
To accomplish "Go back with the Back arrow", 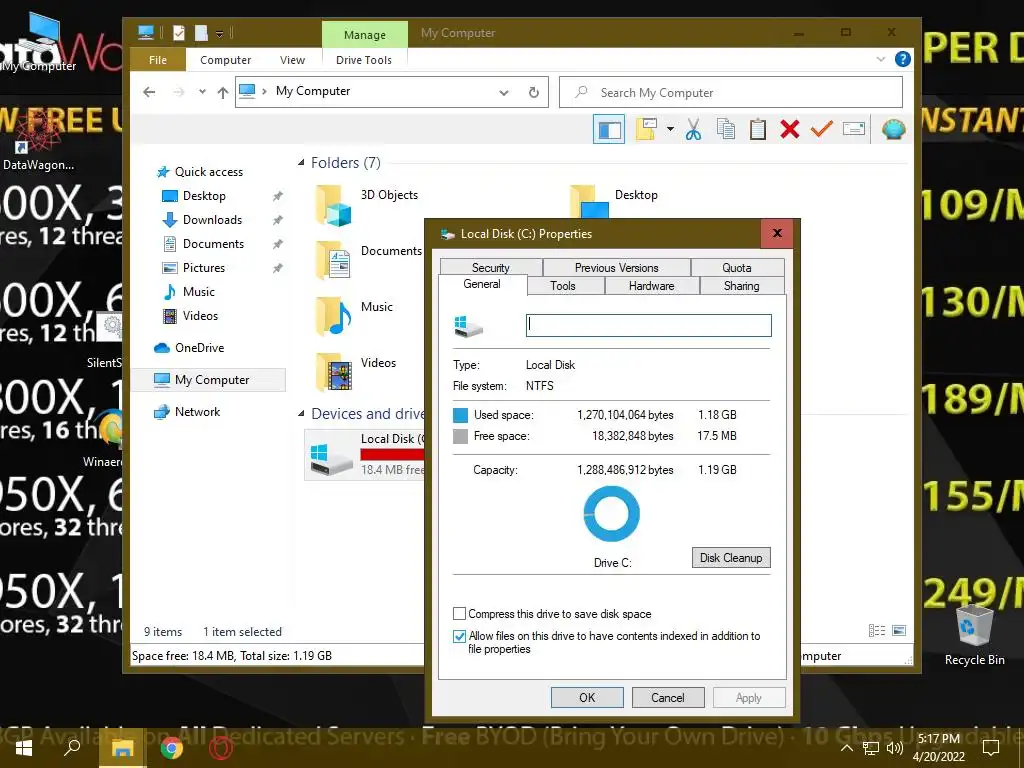I will (149, 92).
